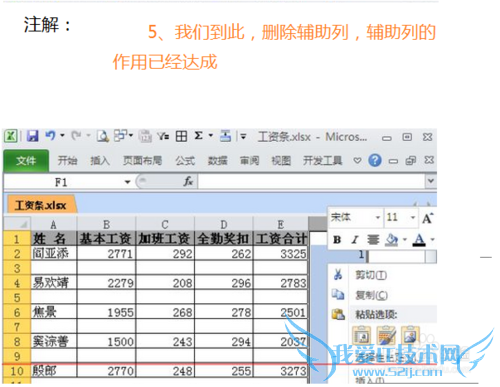Click the 姓 名 header cell
Image resolution: width=500 pixels, height=387 pixels.
pos(54,239)
